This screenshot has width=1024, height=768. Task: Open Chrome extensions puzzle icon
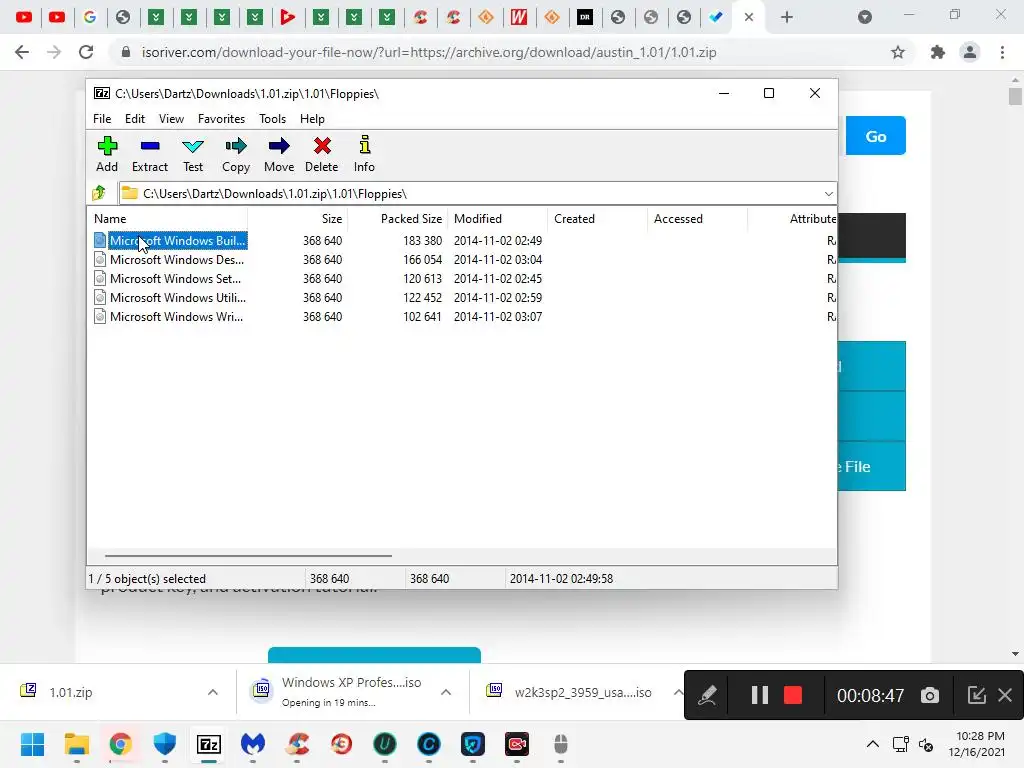click(x=938, y=52)
